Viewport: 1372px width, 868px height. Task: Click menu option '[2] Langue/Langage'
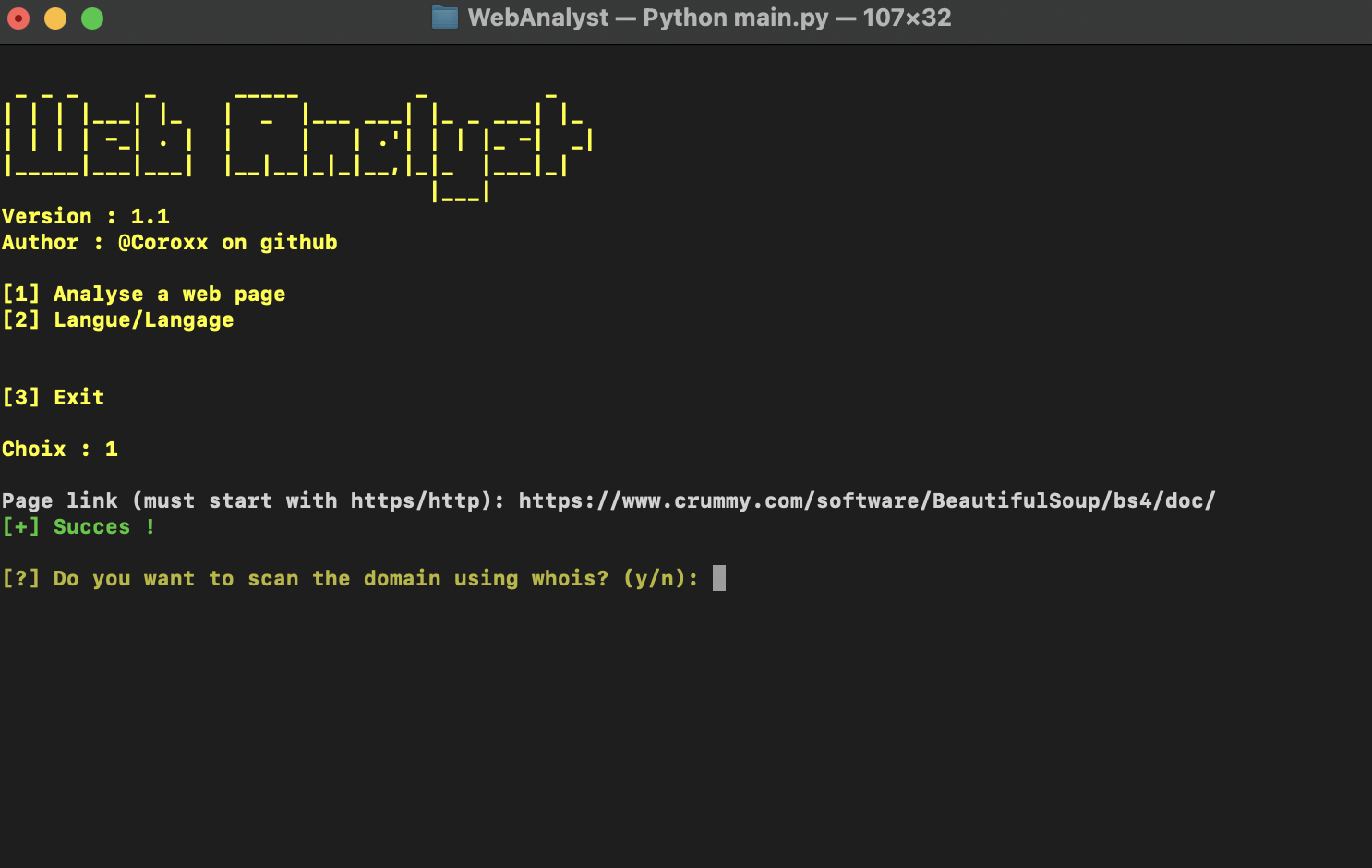(x=118, y=320)
